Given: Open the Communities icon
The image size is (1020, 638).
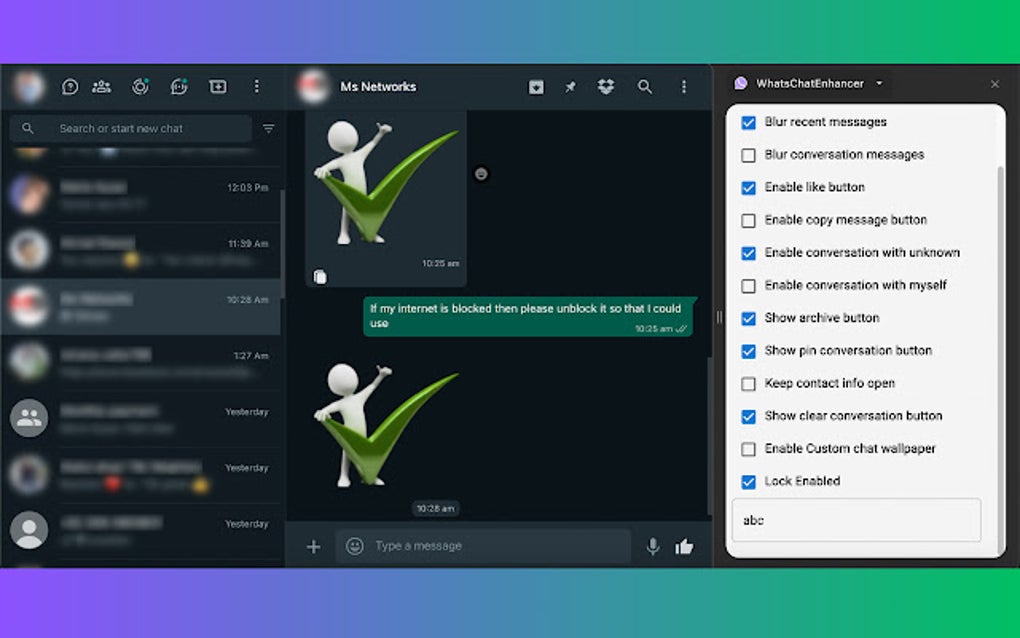Looking at the screenshot, I should pos(101,87).
